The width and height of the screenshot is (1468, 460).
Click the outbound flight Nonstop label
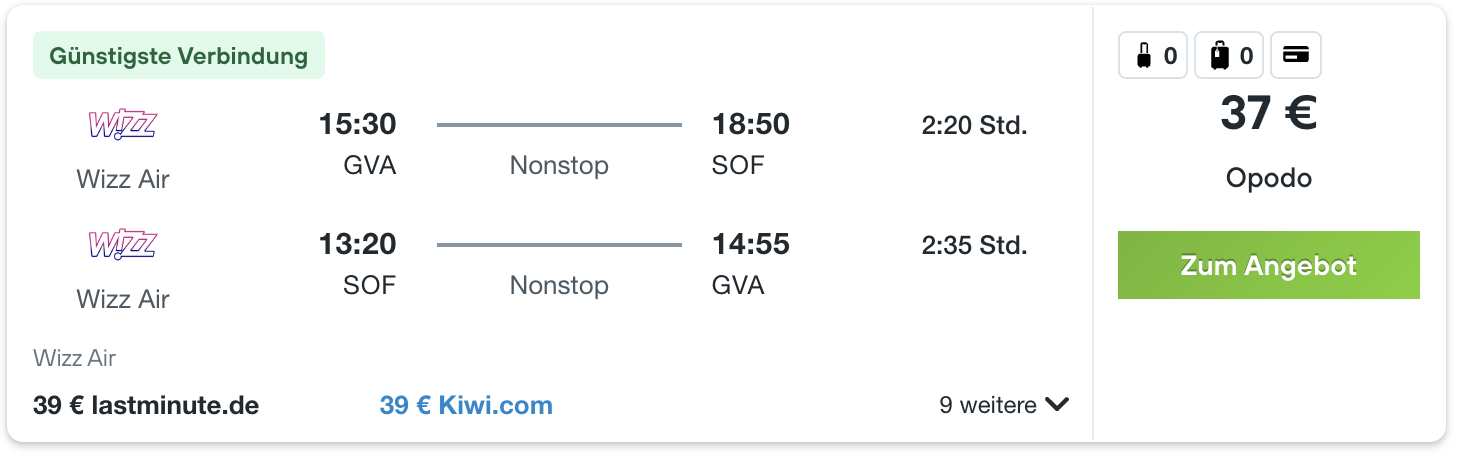coord(559,165)
